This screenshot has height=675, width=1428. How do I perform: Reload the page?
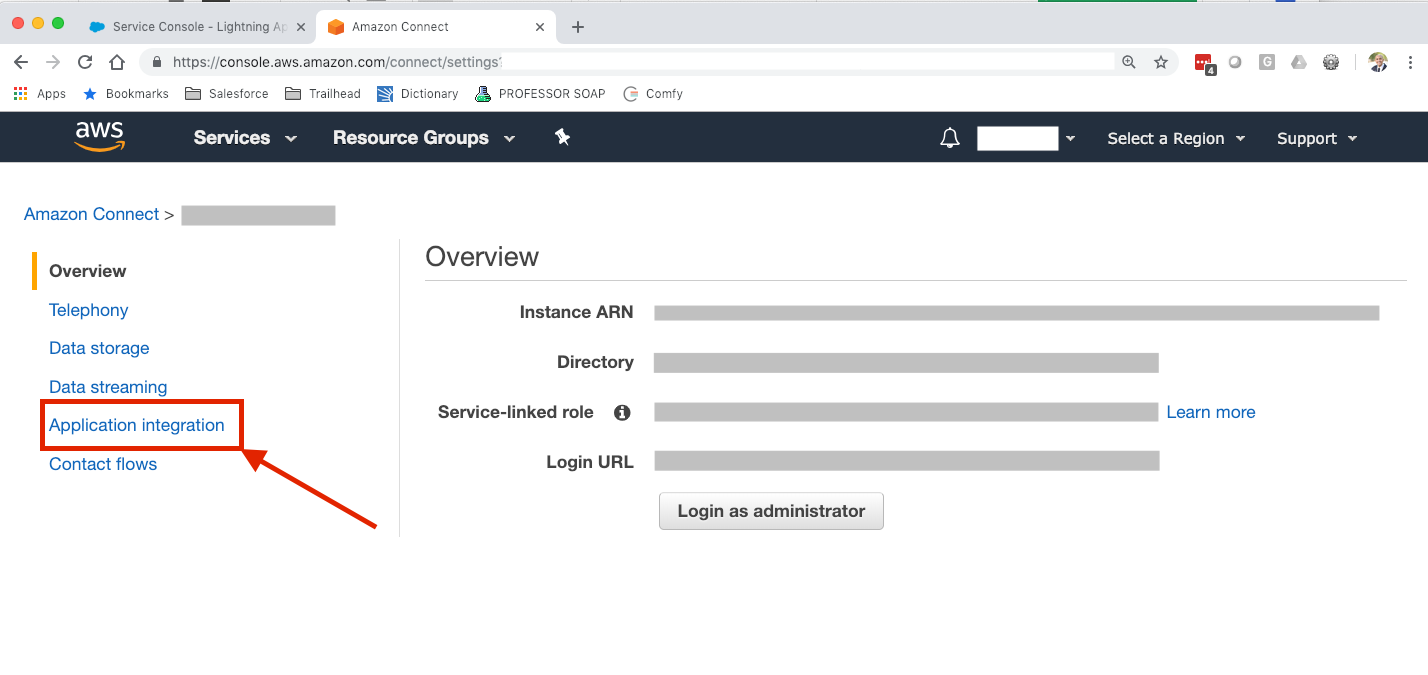tap(85, 62)
